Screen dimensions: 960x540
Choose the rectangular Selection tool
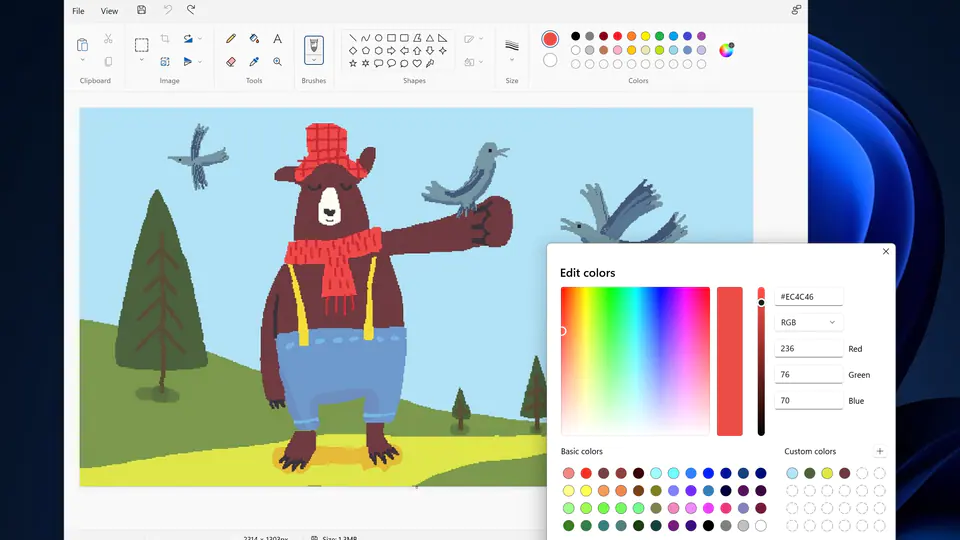tap(141, 45)
